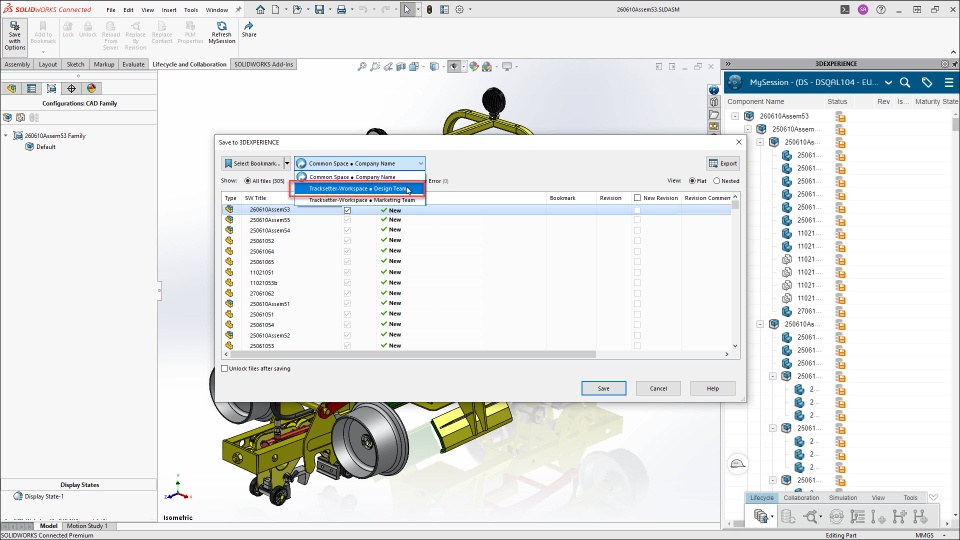The image size is (960, 540).
Task: Enable the New Revision header checkbox
Action: click(637, 198)
